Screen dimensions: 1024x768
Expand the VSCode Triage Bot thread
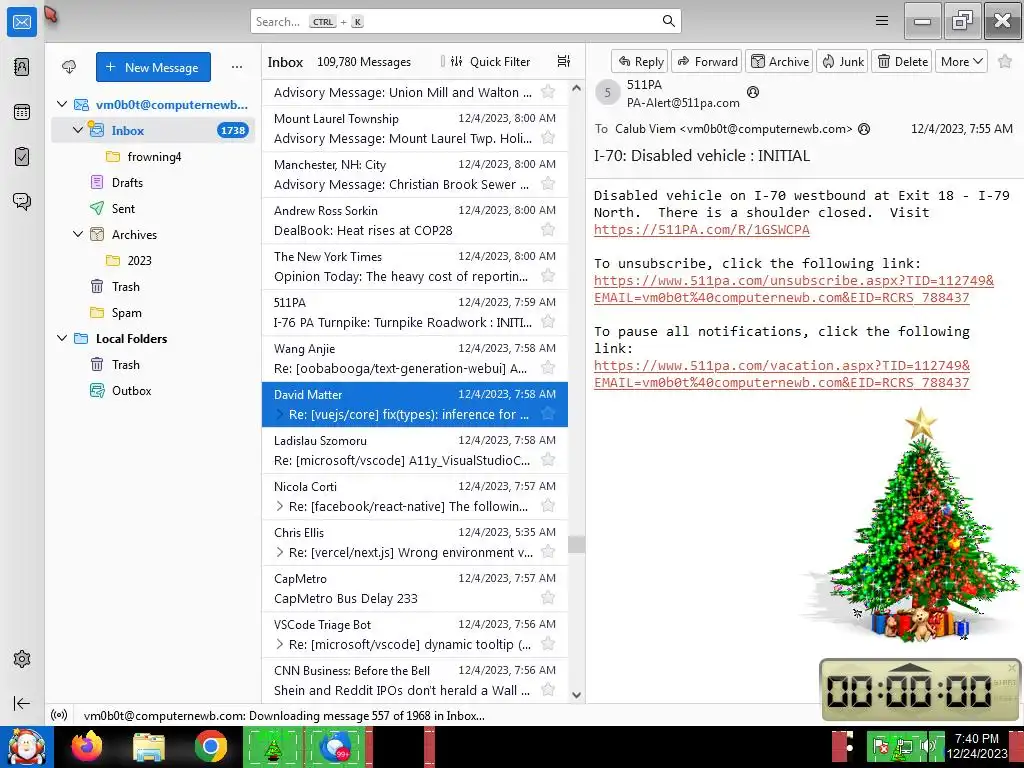(280, 644)
